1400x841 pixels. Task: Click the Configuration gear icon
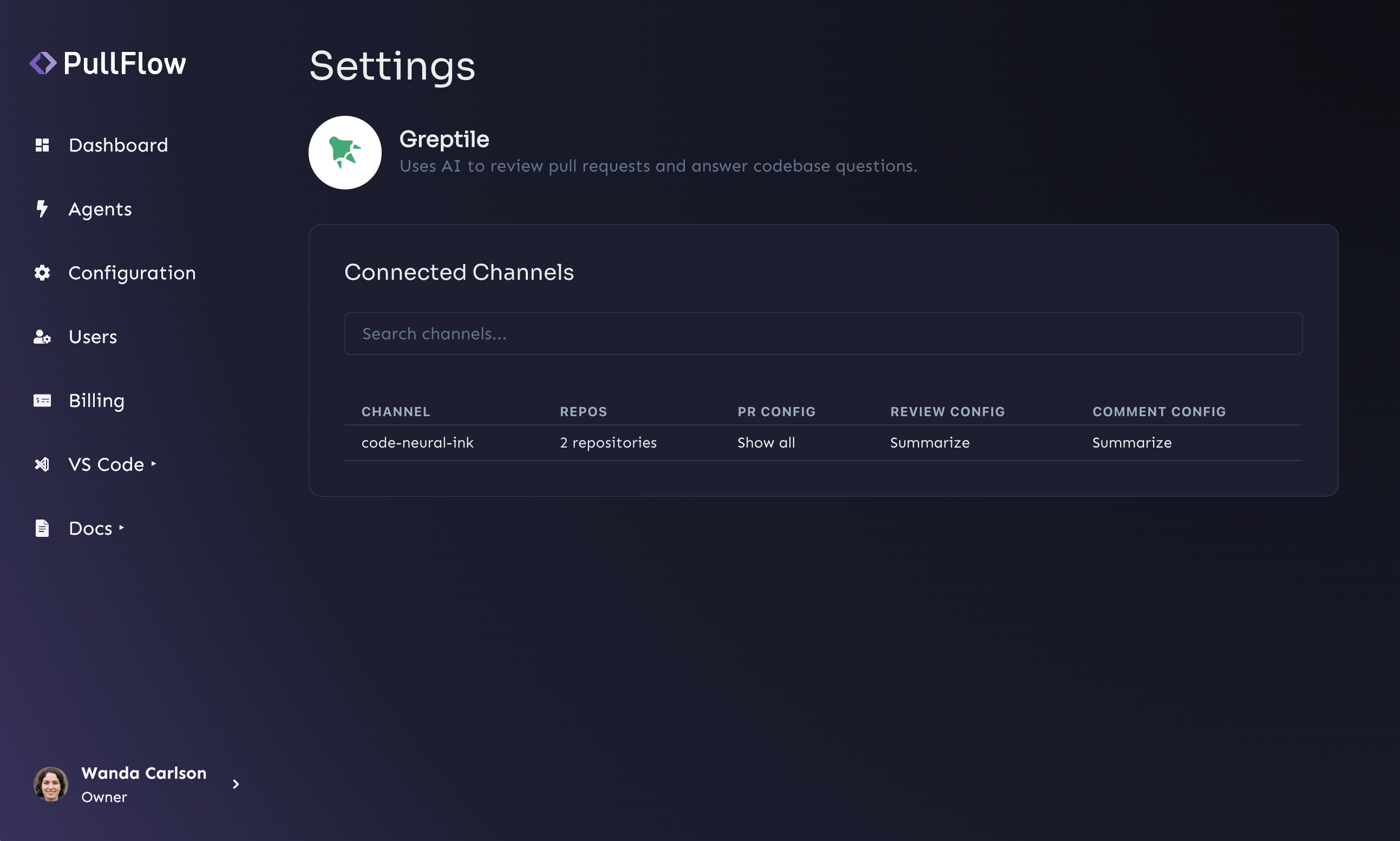tap(42, 273)
